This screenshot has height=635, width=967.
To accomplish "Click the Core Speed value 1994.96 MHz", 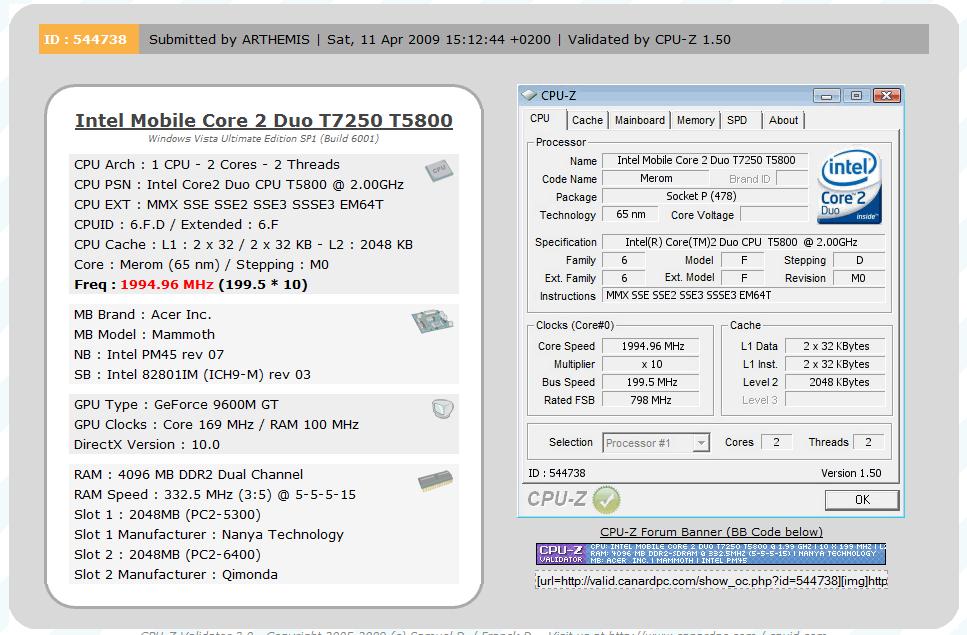I will pyautogui.click(x=652, y=346).
